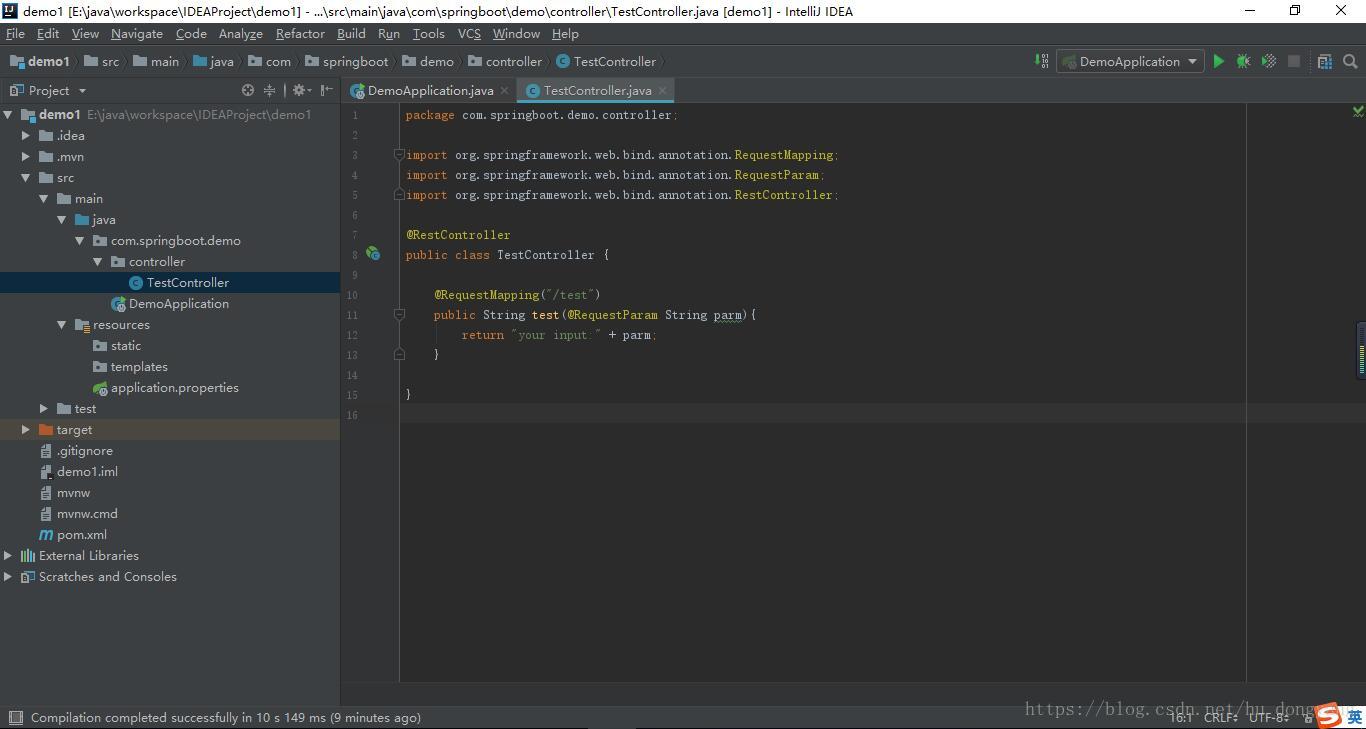This screenshot has height=729, width=1366.
Task: Click the 'return "your input:" + parm' line
Action: [x=559, y=334]
